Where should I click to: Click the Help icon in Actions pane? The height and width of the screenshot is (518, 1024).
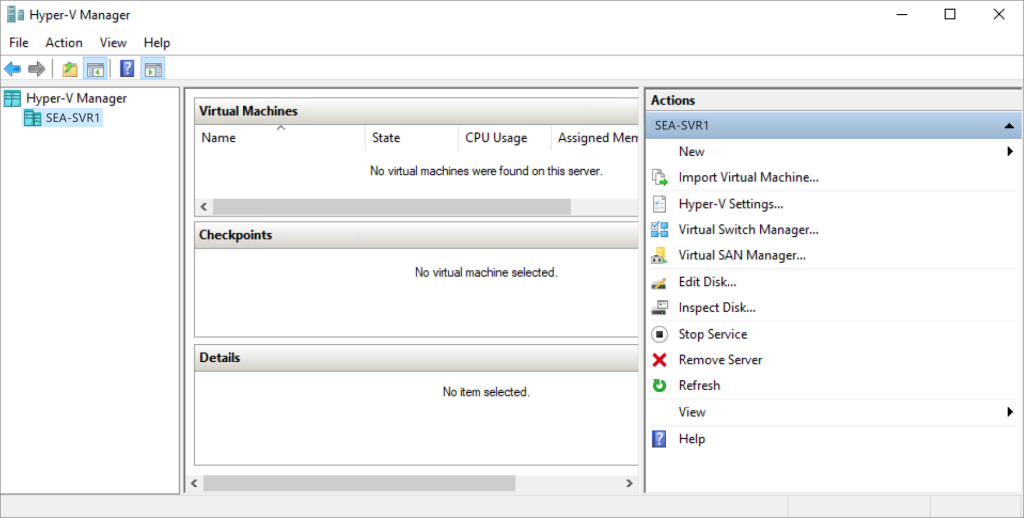pos(660,439)
